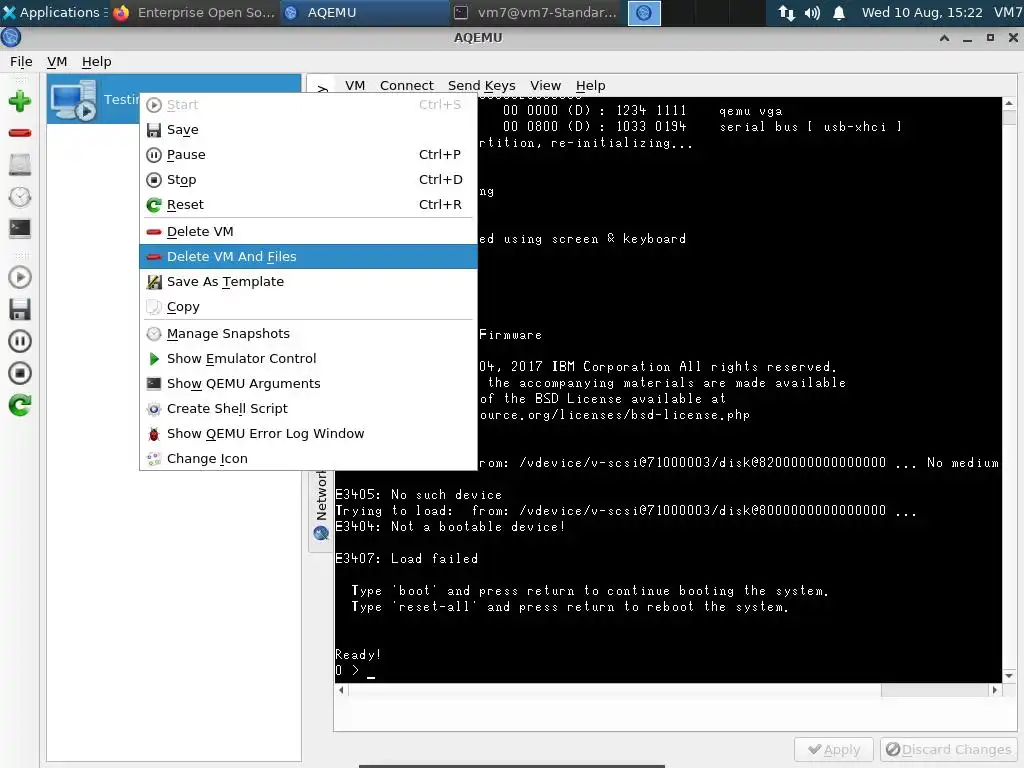This screenshot has height=768, width=1024.
Task: Open Manage Snapshots from the context menu
Action: [308, 334]
